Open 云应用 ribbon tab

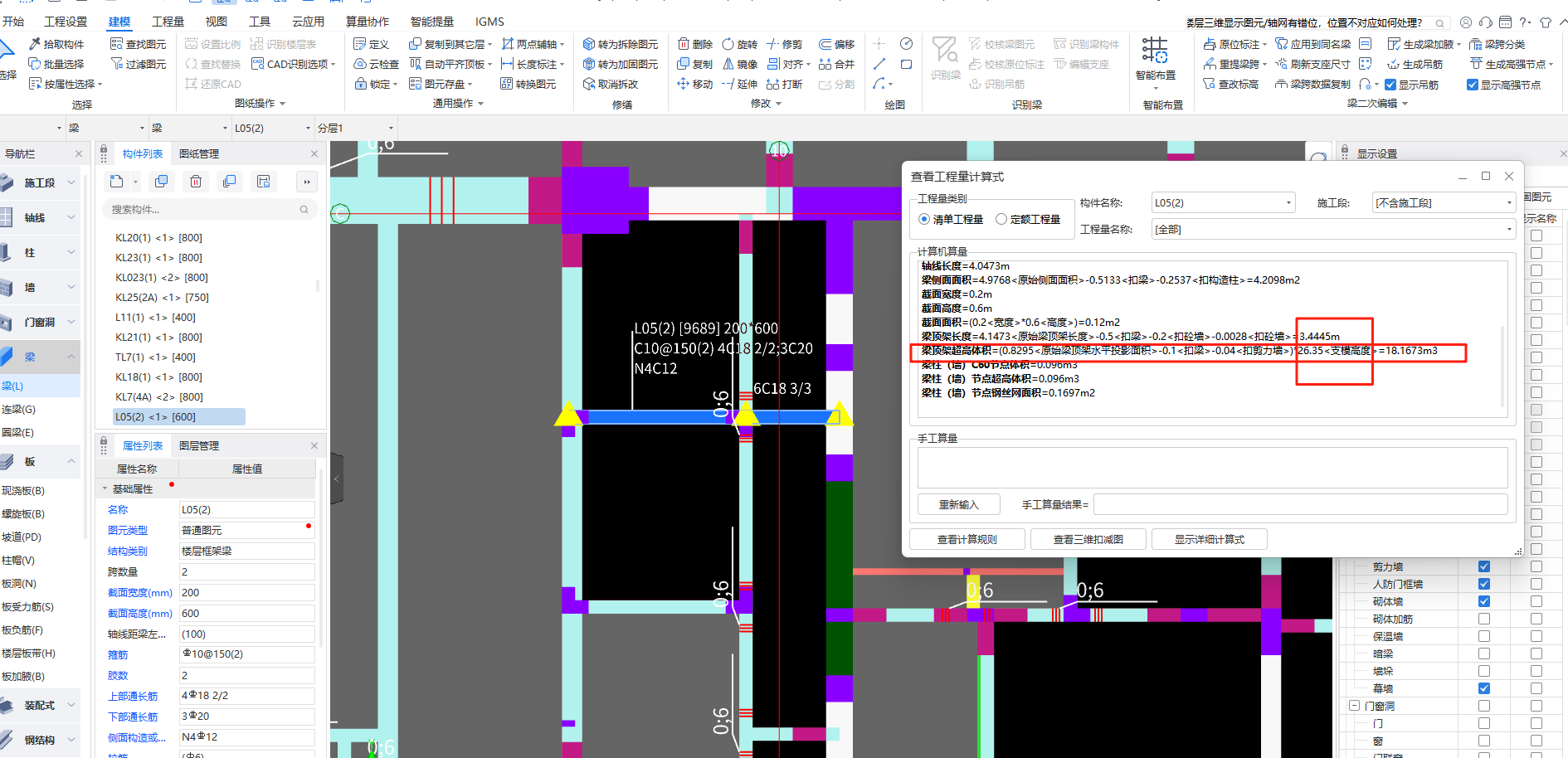309,22
